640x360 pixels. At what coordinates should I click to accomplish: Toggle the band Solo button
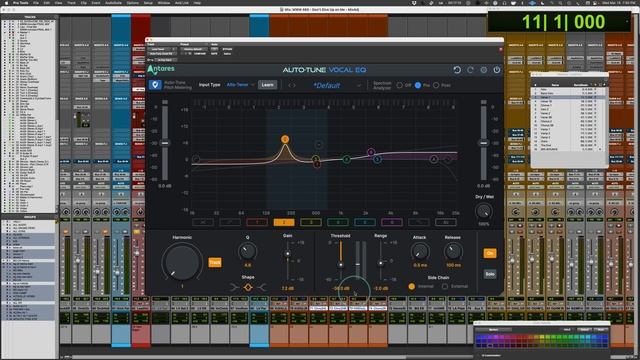490,274
